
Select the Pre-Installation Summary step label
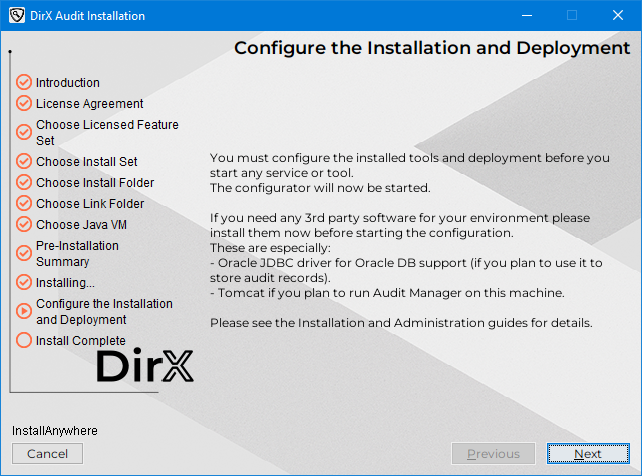click(77, 253)
